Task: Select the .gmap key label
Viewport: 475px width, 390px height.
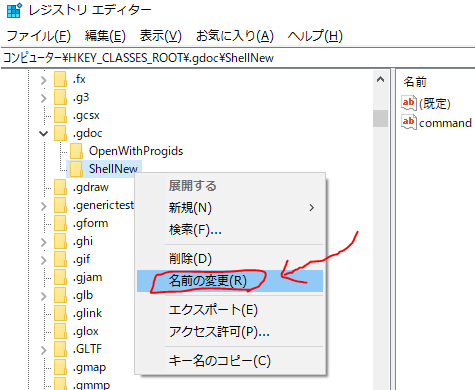Action: coord(89,367)
